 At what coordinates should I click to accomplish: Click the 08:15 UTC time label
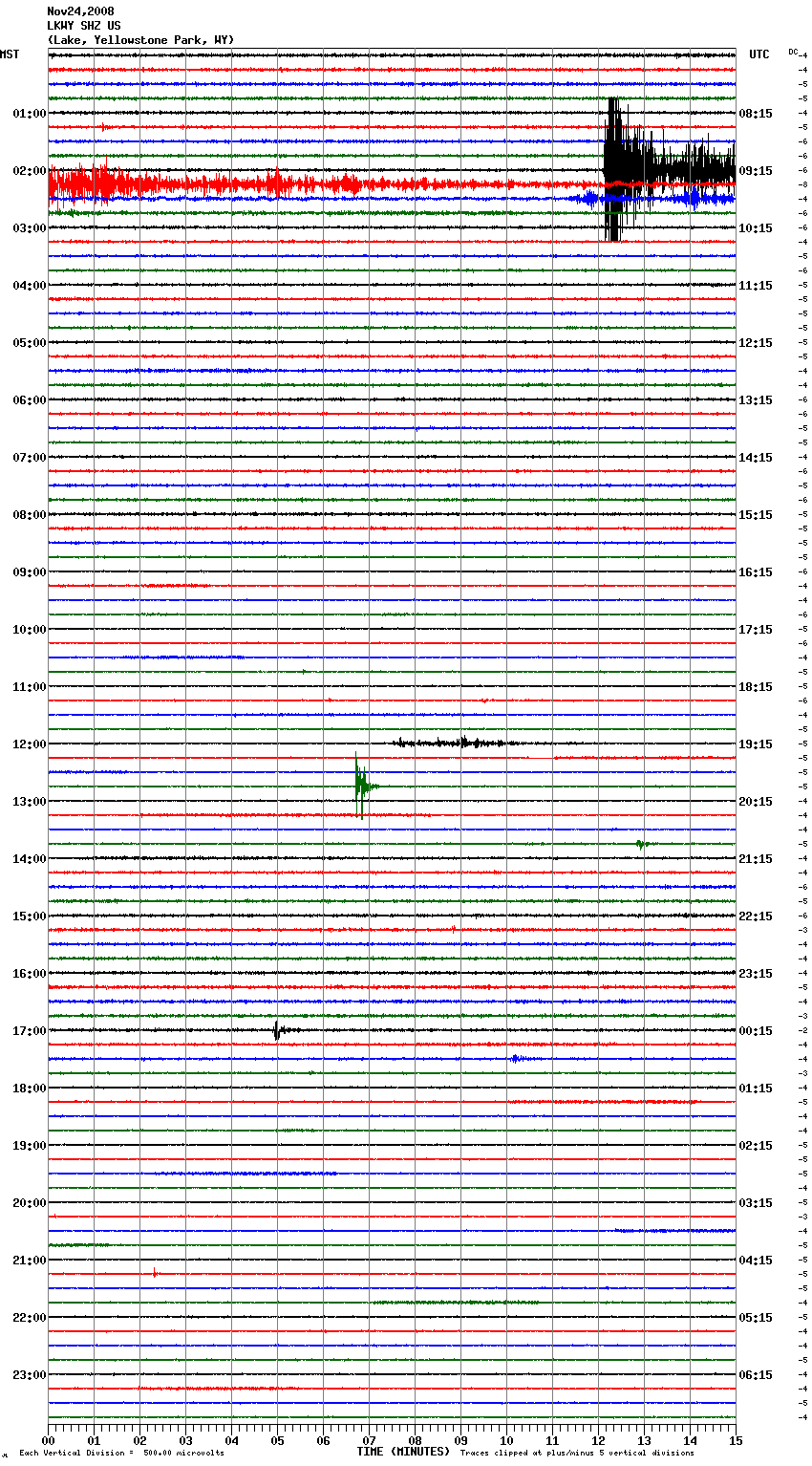(756, 114)
